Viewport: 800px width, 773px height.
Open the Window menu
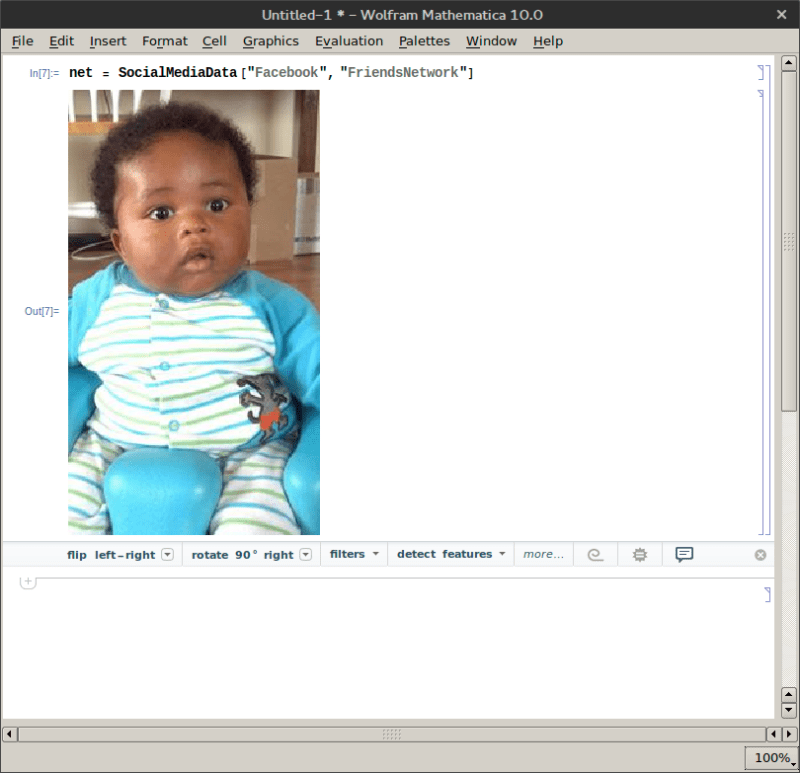tap(491, 41)
